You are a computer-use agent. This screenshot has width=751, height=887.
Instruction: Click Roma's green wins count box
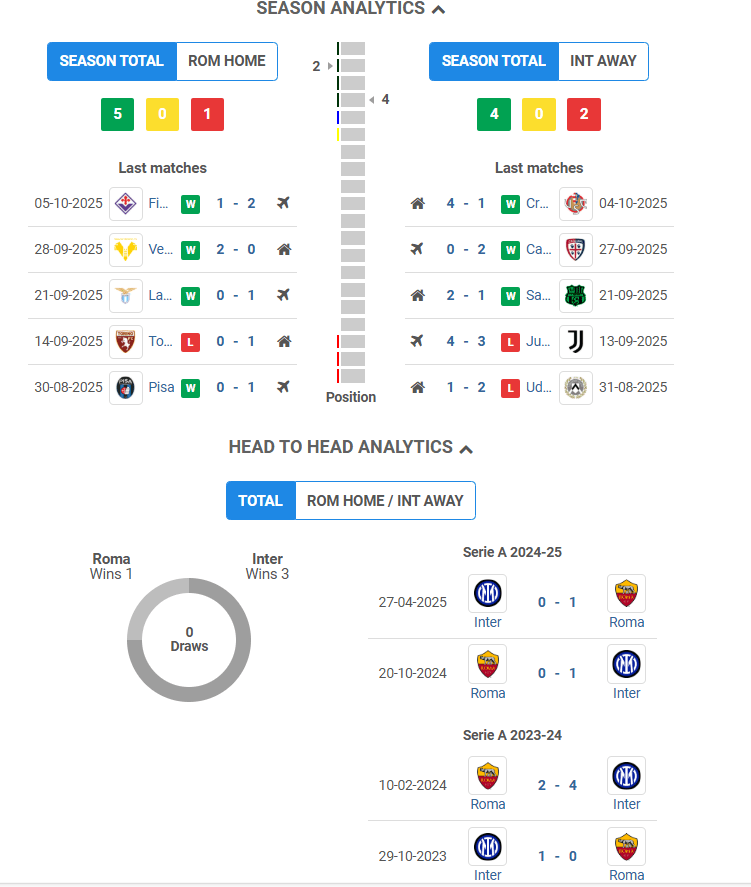pyautogui.click(x=117, y=114)
